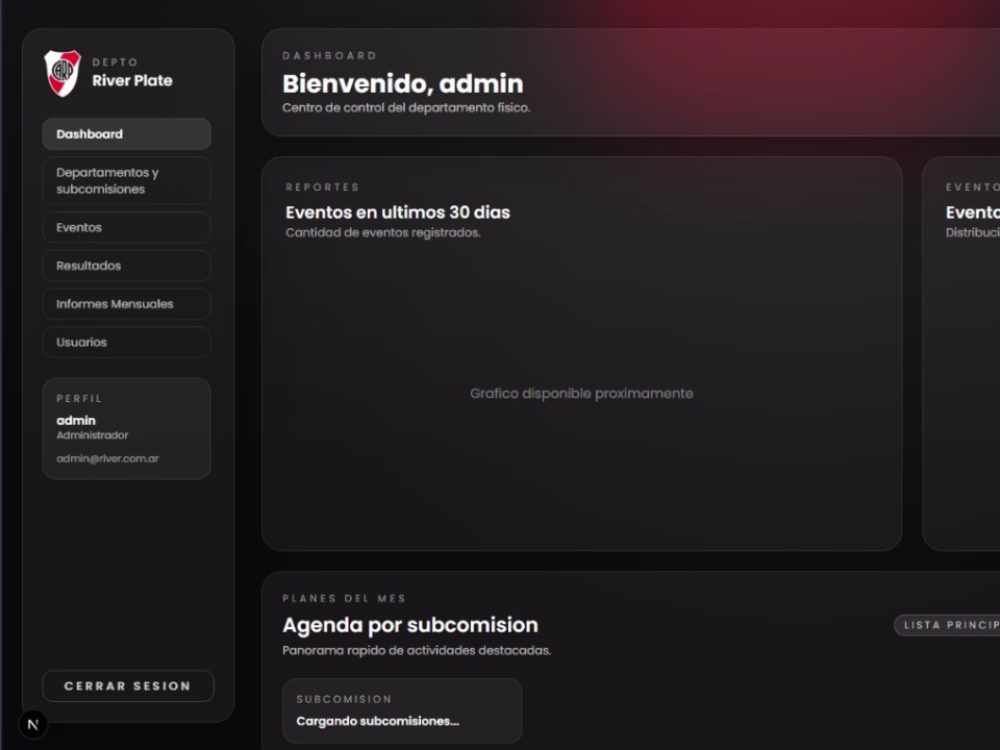This screenshot has width=1000, height=750.
Task: Click the LISTA PRINCIPAL pill button
Action: pyautogui.click(x=948, y=625)
